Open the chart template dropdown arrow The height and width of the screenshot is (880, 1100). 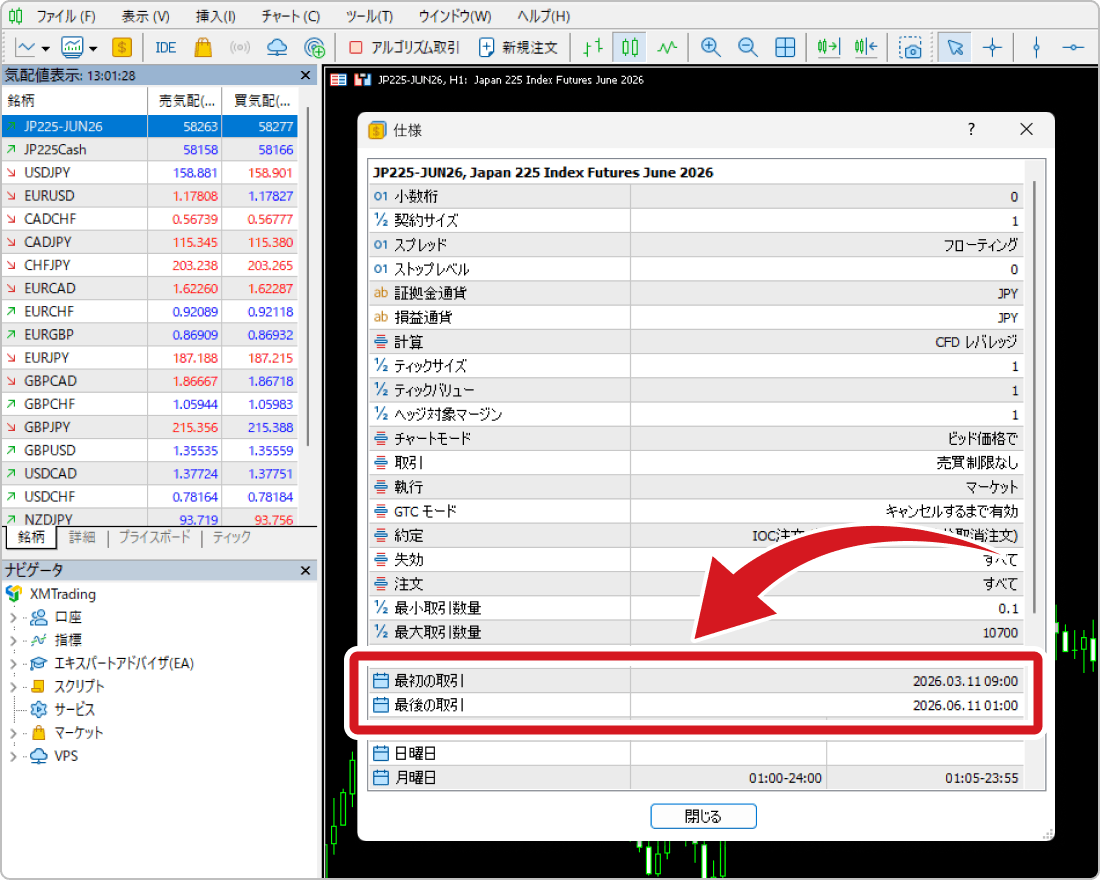coord(93,47)
